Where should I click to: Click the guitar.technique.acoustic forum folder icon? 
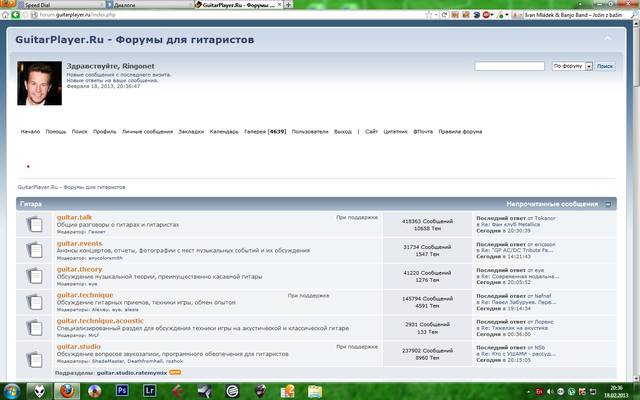pyautogui.click(x=34, y=327)
